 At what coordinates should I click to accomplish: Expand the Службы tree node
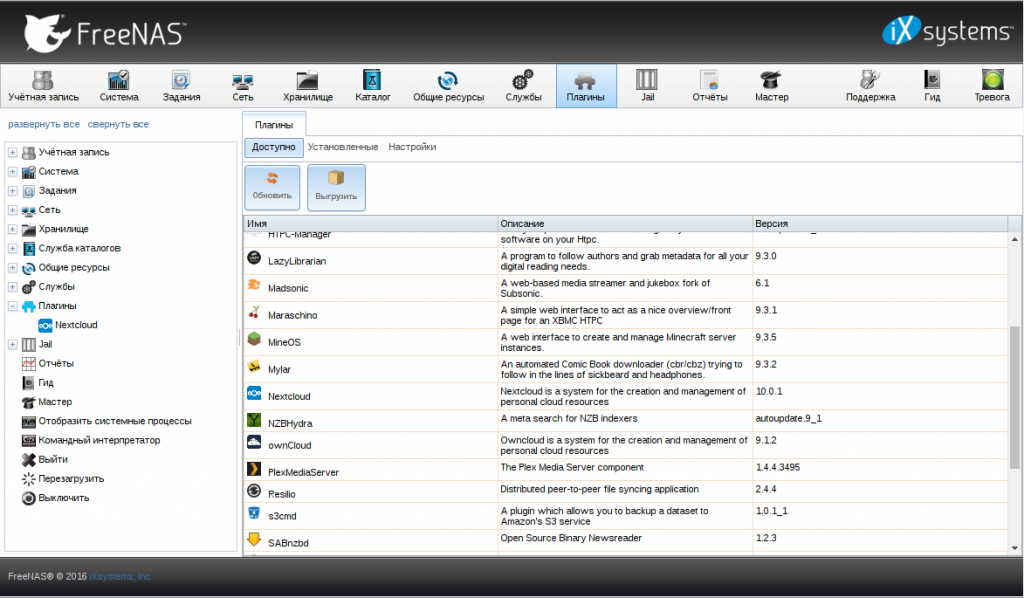click(x=12, y=287)
